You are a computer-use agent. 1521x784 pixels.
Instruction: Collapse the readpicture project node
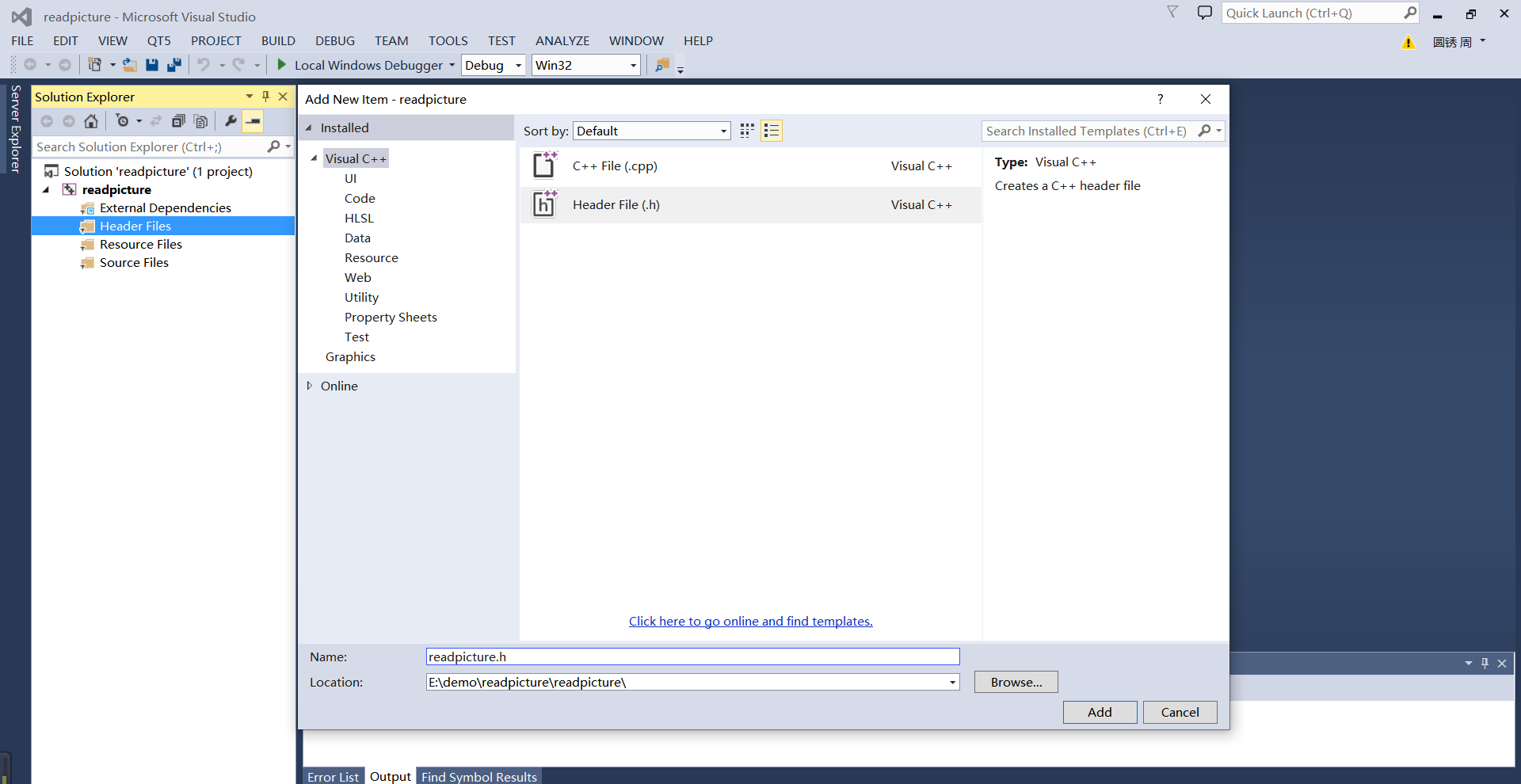[x=46, y=189]
